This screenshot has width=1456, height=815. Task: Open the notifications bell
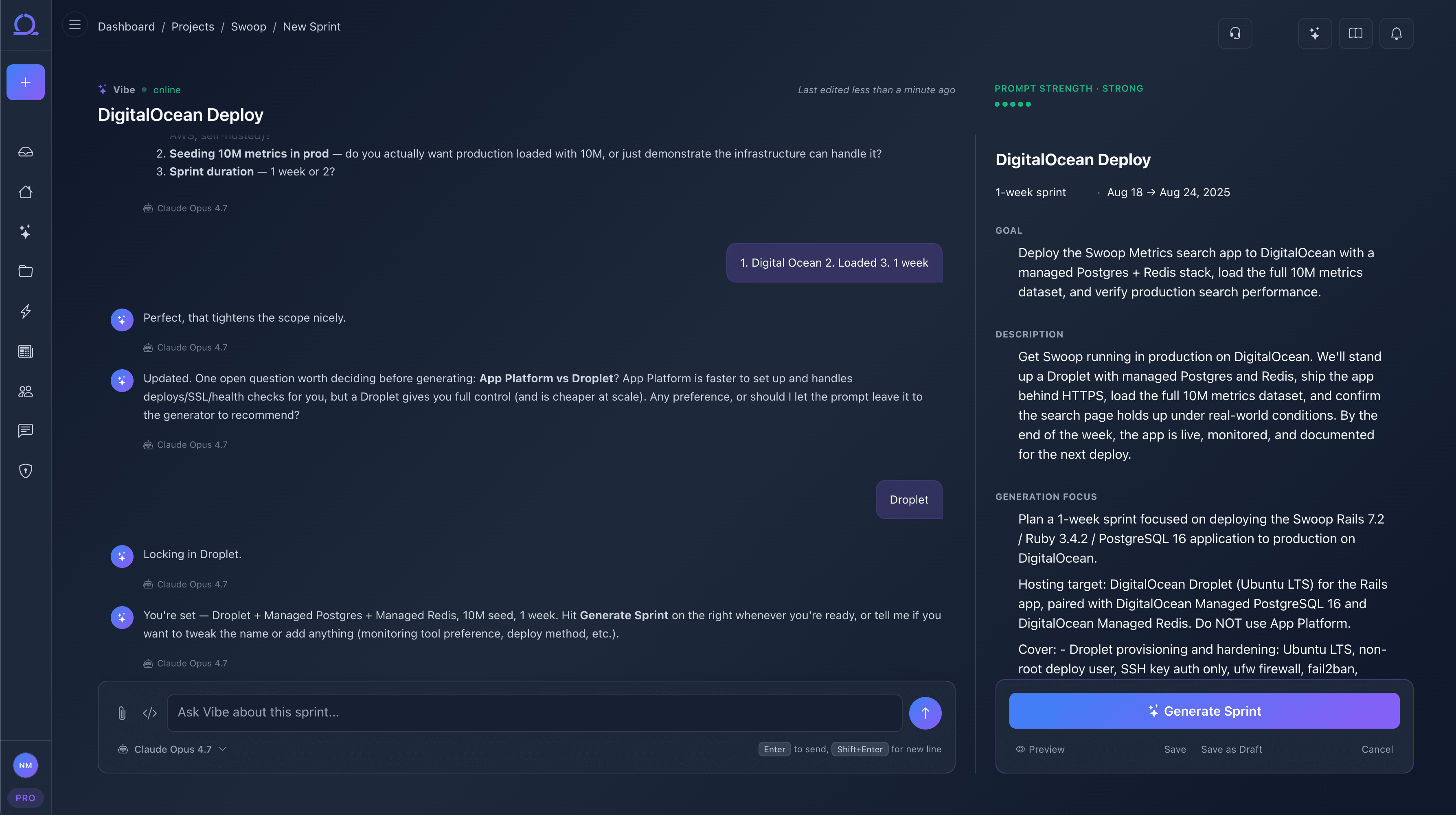point(1396,33)
